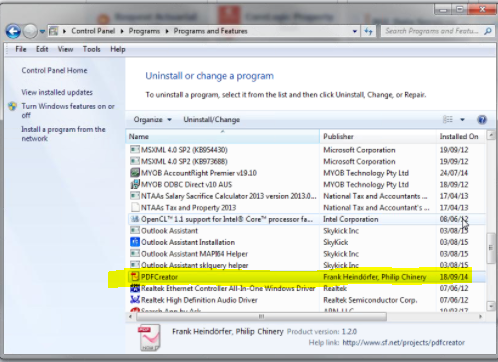Viewport: 498px width, 362px height.
Task: Open the View menu
Action: (65, 49)
